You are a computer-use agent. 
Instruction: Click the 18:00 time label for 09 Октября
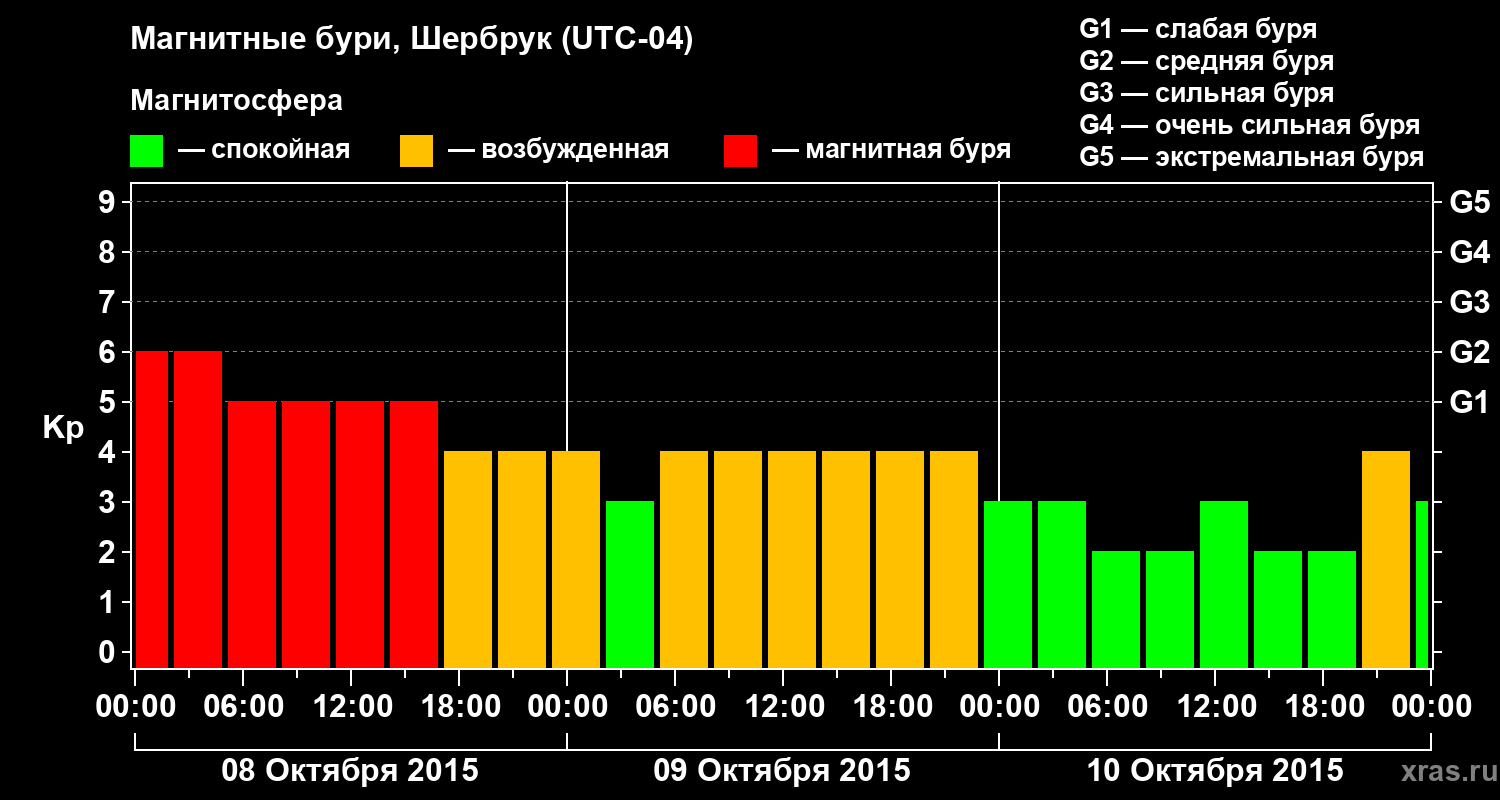891,707
